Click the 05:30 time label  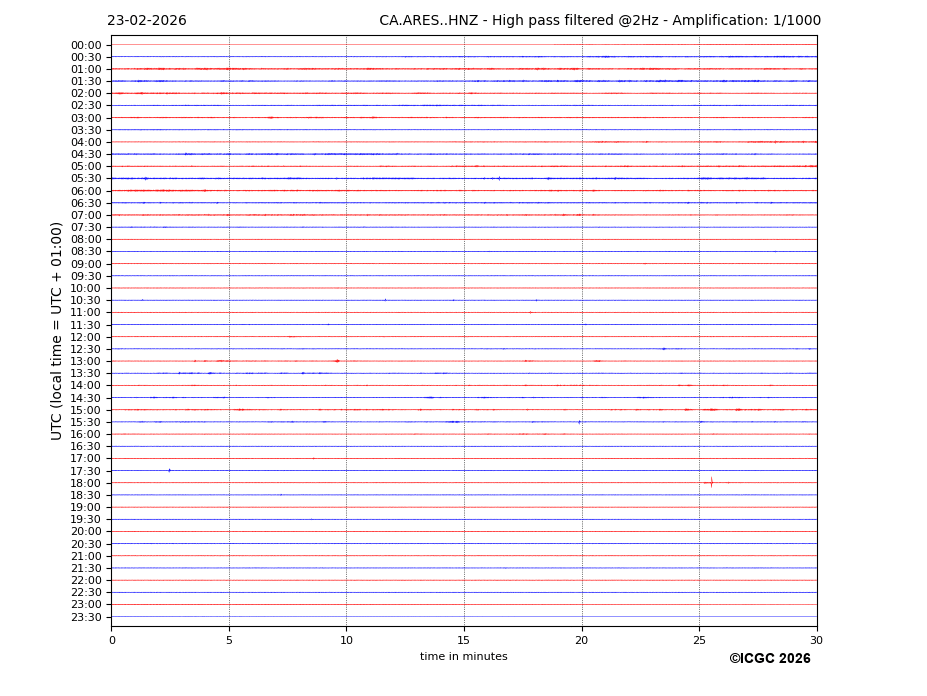coord(86,179)
